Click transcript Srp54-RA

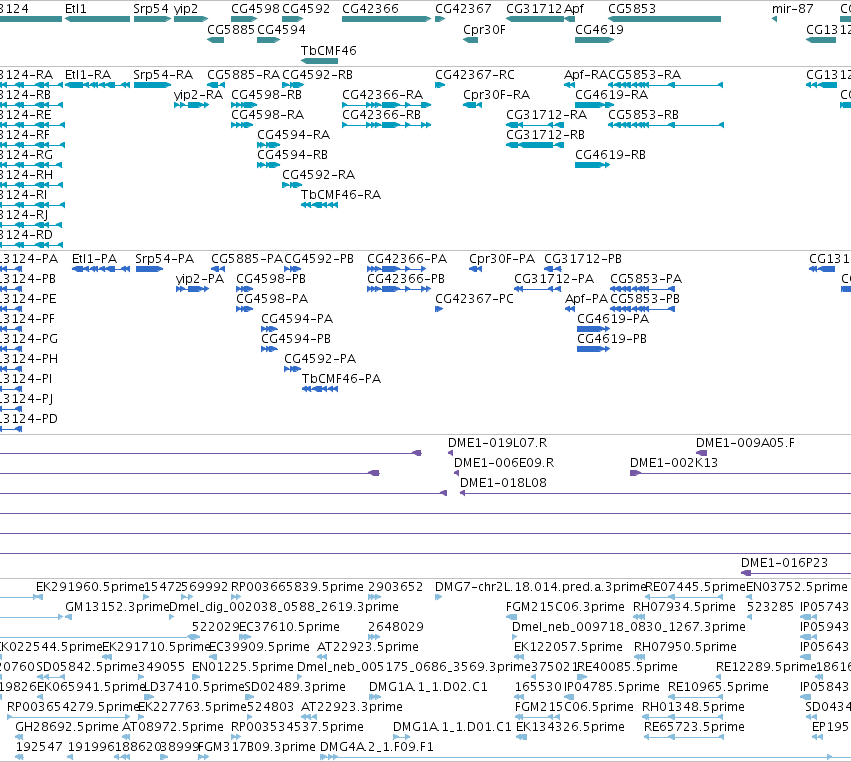(163, 74)
